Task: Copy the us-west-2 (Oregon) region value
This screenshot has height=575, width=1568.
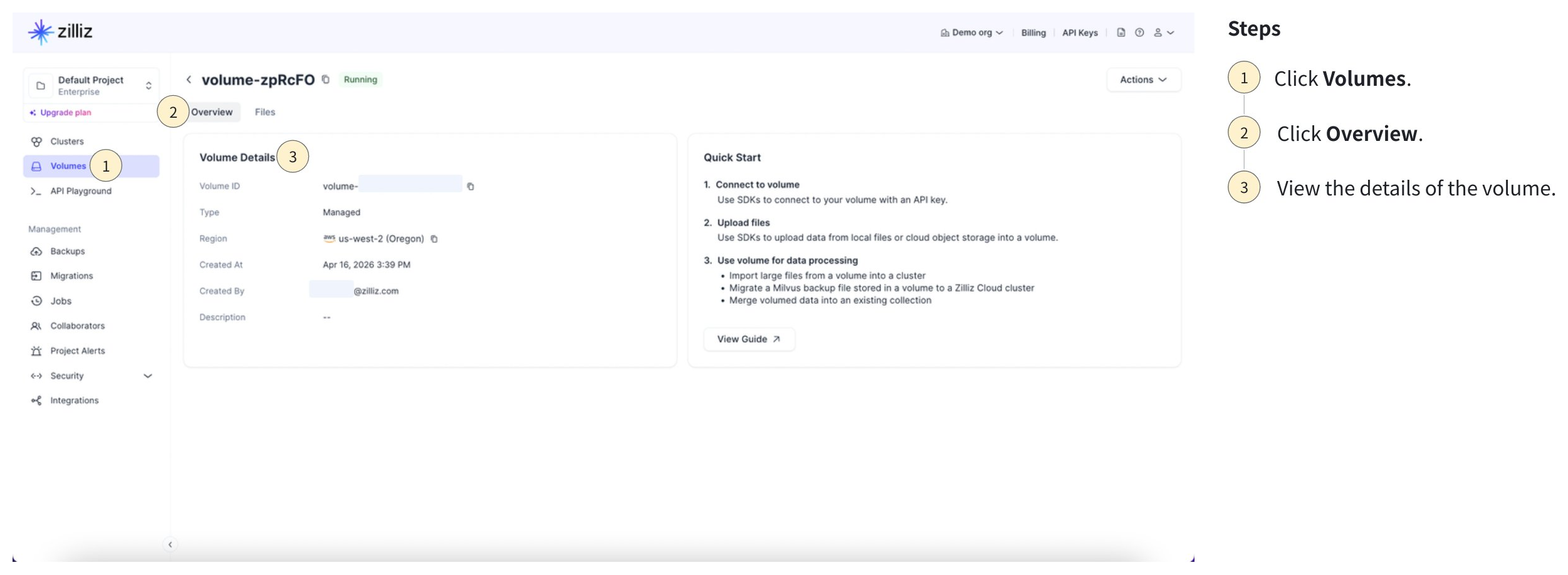Action: pyautogui.click(x=434, y=239)
